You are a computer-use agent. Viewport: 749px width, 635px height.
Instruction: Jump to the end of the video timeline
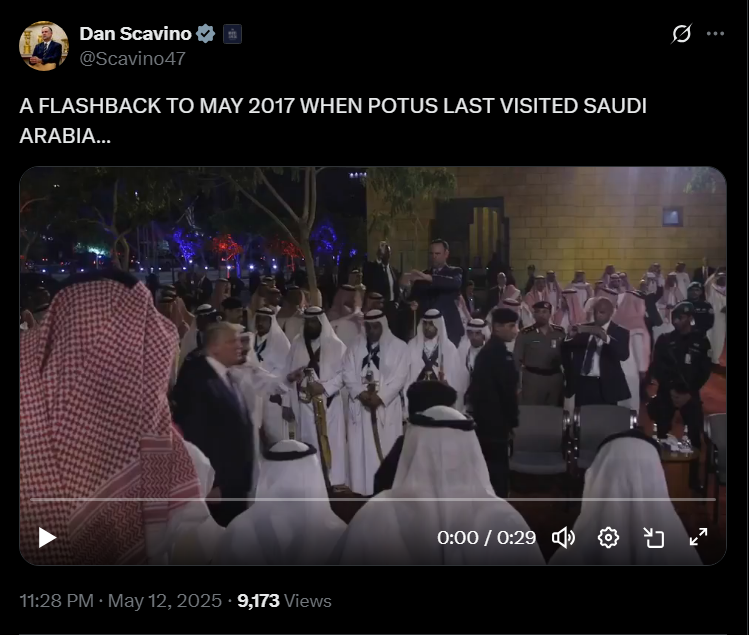coord(715,500)
